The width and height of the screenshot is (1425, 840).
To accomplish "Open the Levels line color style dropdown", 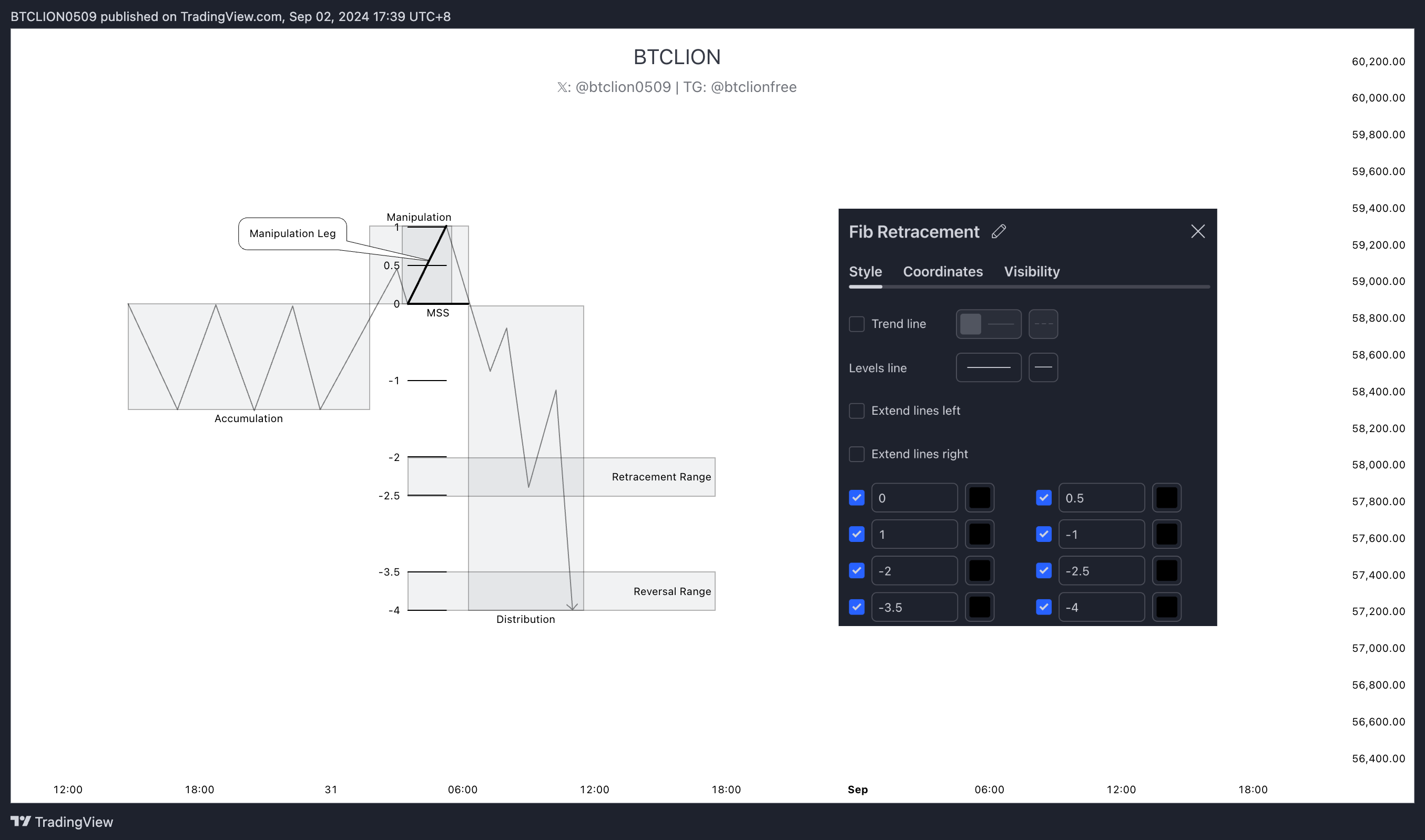I will [989, 368].
